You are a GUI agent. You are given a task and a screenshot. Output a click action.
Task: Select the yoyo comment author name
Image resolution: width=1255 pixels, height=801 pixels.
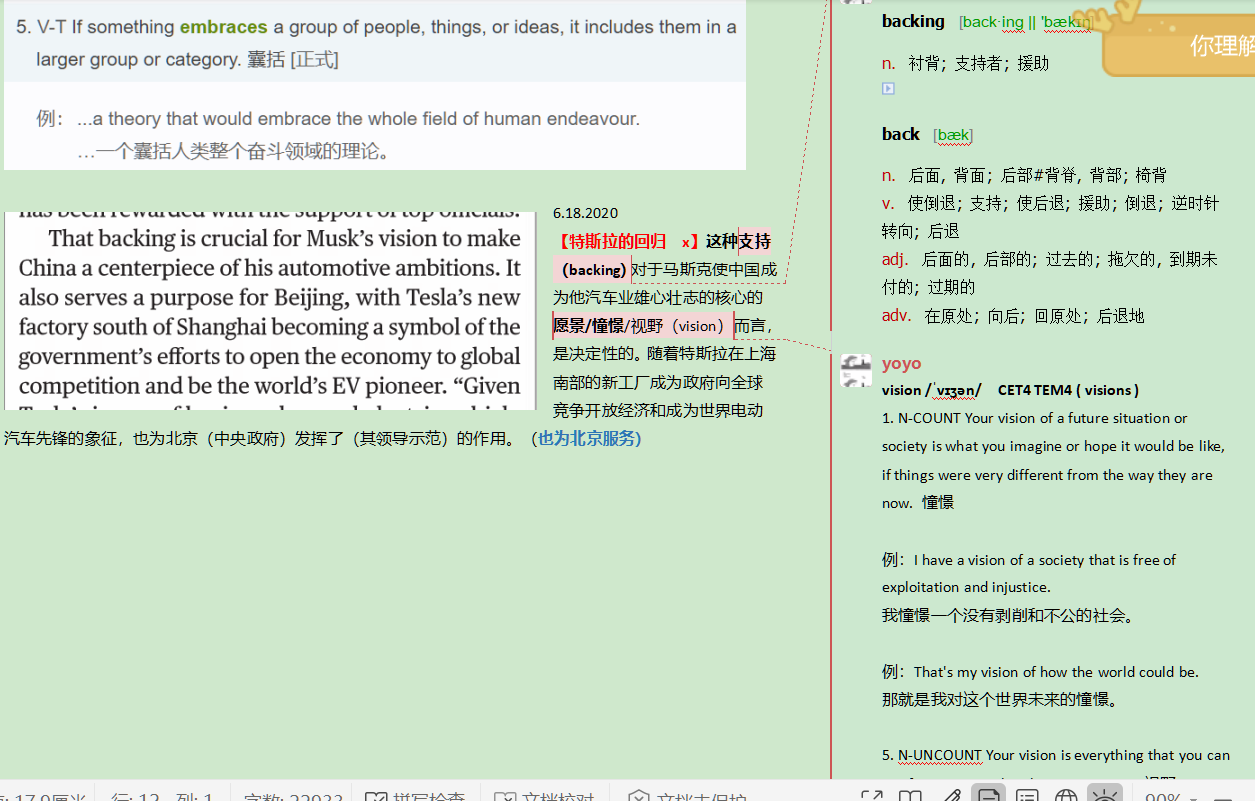pyautogui.click(x=901, y=363)
